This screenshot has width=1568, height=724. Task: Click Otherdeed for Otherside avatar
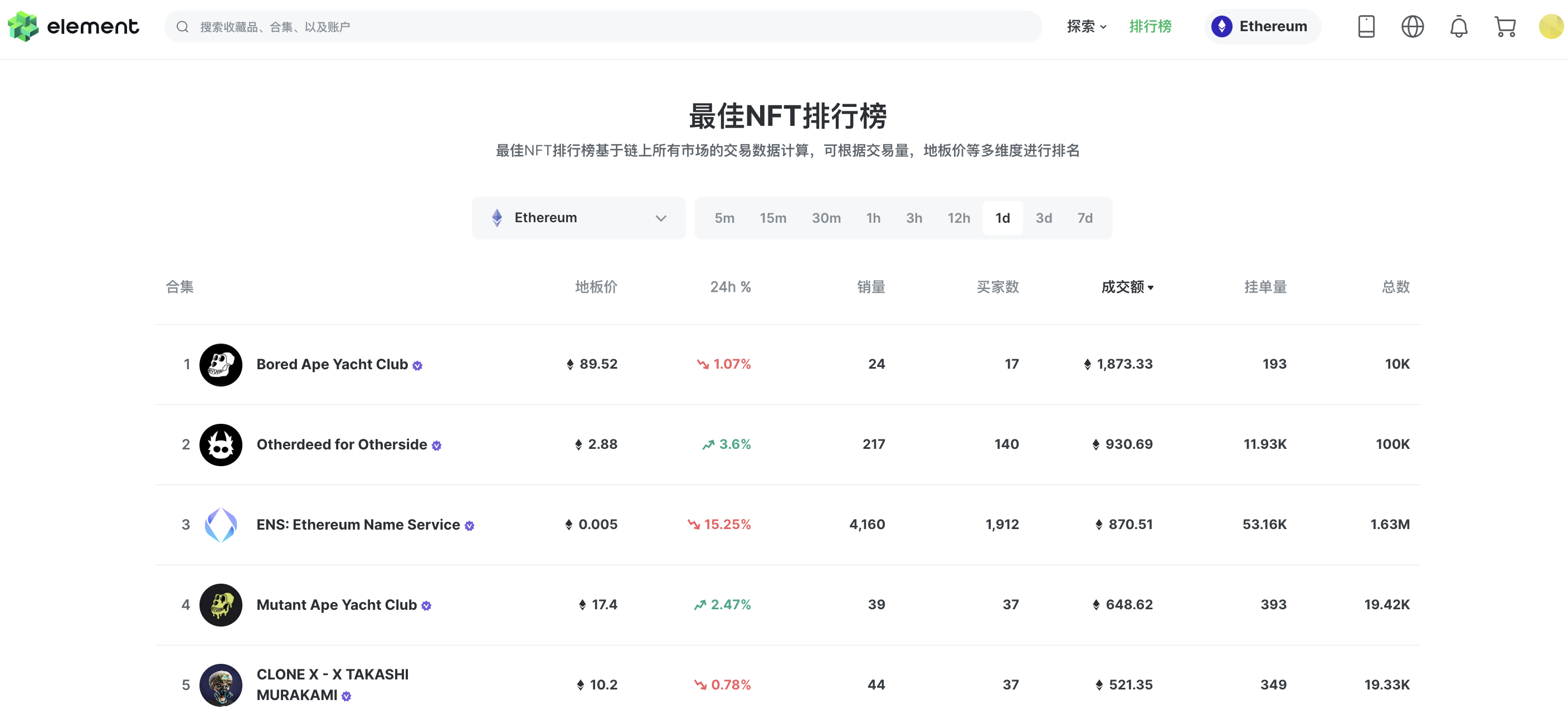coord(221,445)
